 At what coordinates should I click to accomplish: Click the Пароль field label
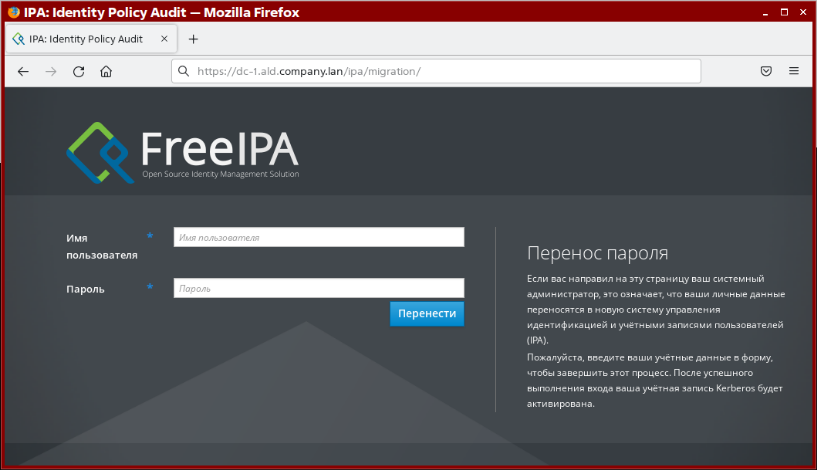click(86, 289)
